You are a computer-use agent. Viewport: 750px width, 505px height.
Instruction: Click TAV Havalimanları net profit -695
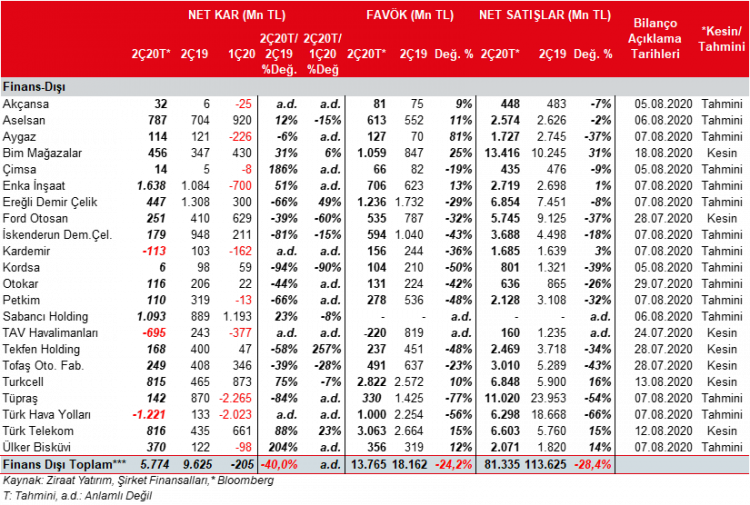pyautogui.click(x=154, y=333)
